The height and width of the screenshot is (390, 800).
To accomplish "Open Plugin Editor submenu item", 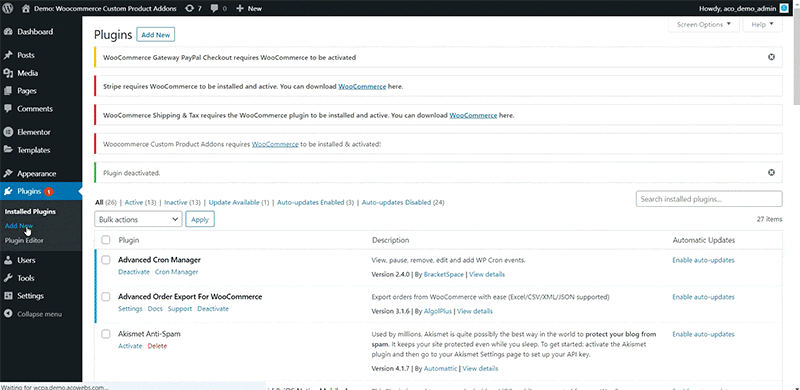I will 24,240.
